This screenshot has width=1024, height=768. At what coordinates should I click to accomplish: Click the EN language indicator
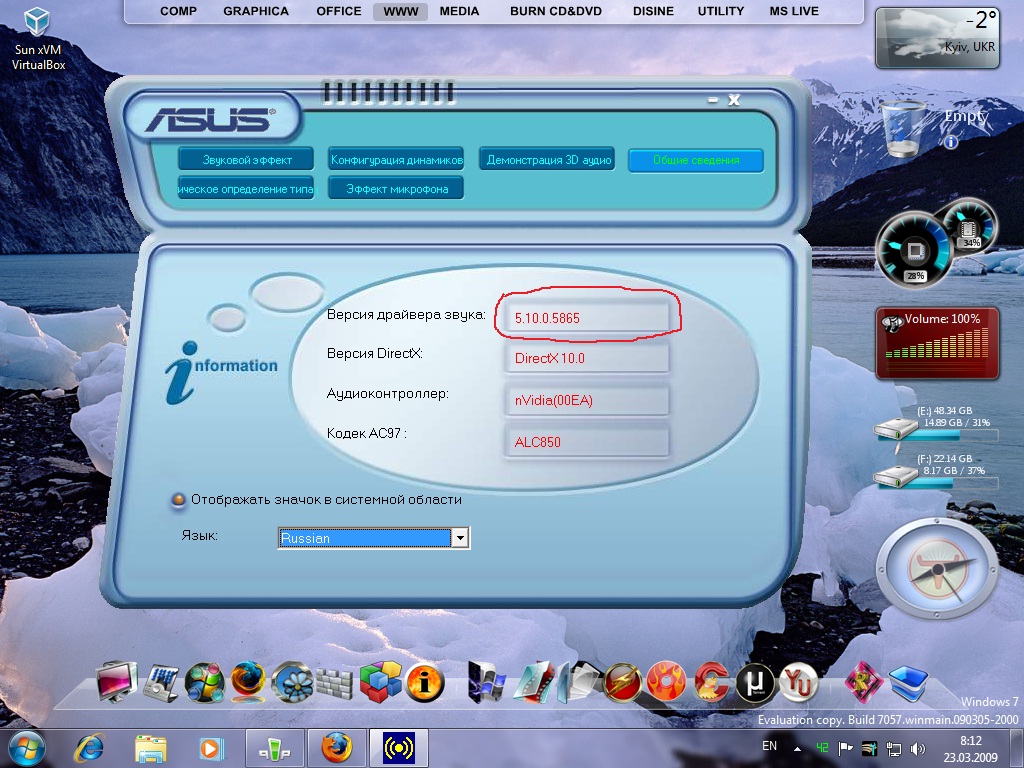[x=769, y=746]
